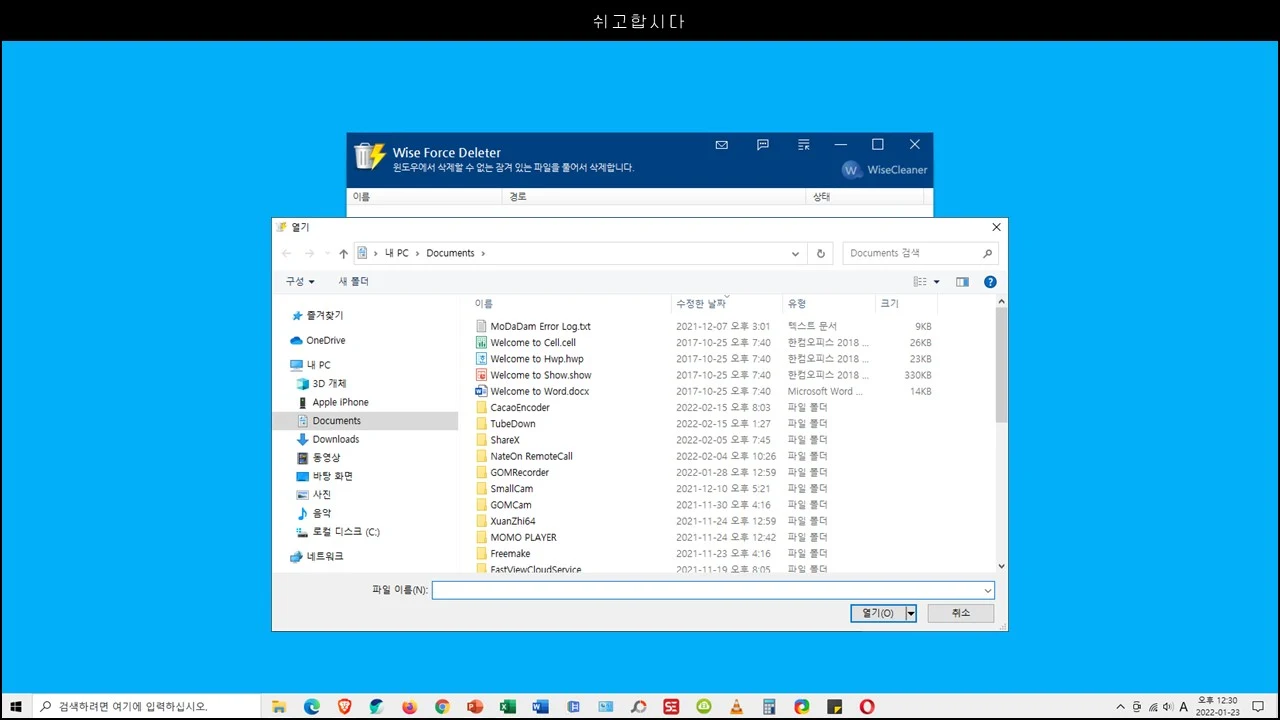1280x720 pixels.
Task: Select 로컬 디스크 (C:) in the navigation pane
Action: click(346, 533)
